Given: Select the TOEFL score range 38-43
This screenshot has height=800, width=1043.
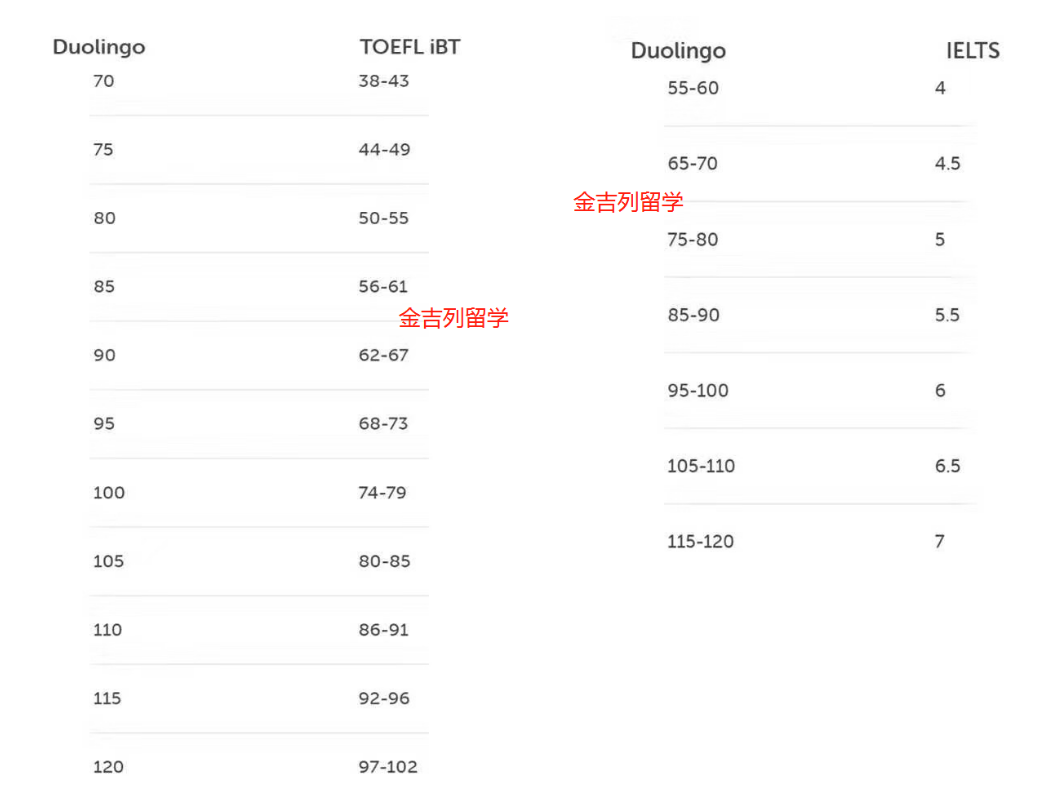Looking at the screenshot, I should (x=384, y=81).
